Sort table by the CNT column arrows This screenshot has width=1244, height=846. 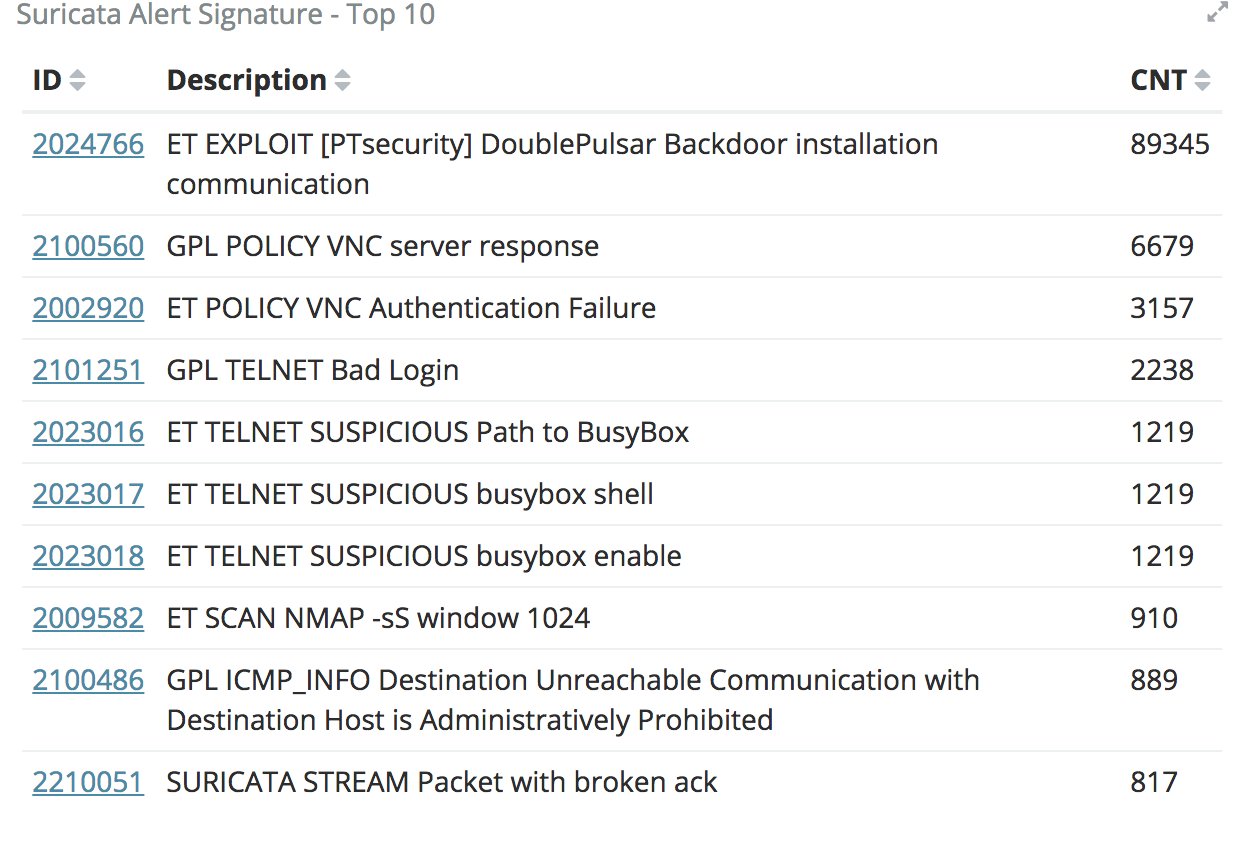click(1202, 81)
